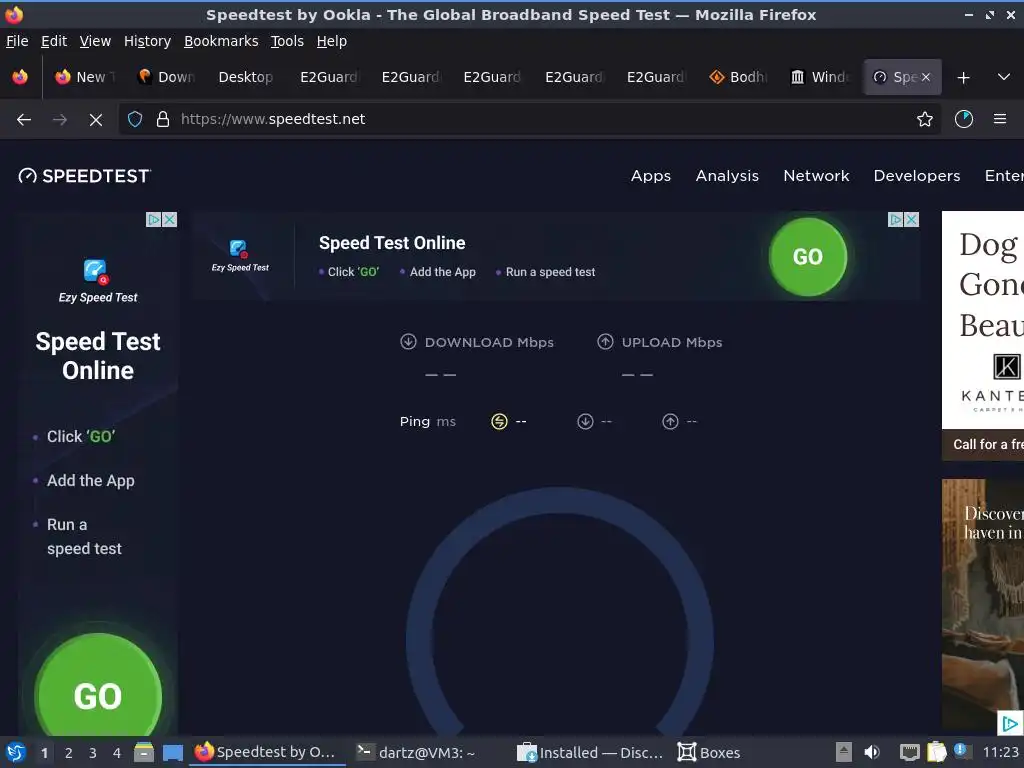This screenshot has width=1024, height=768.
Task: Stop loading the page with X button
Action: 95,120
